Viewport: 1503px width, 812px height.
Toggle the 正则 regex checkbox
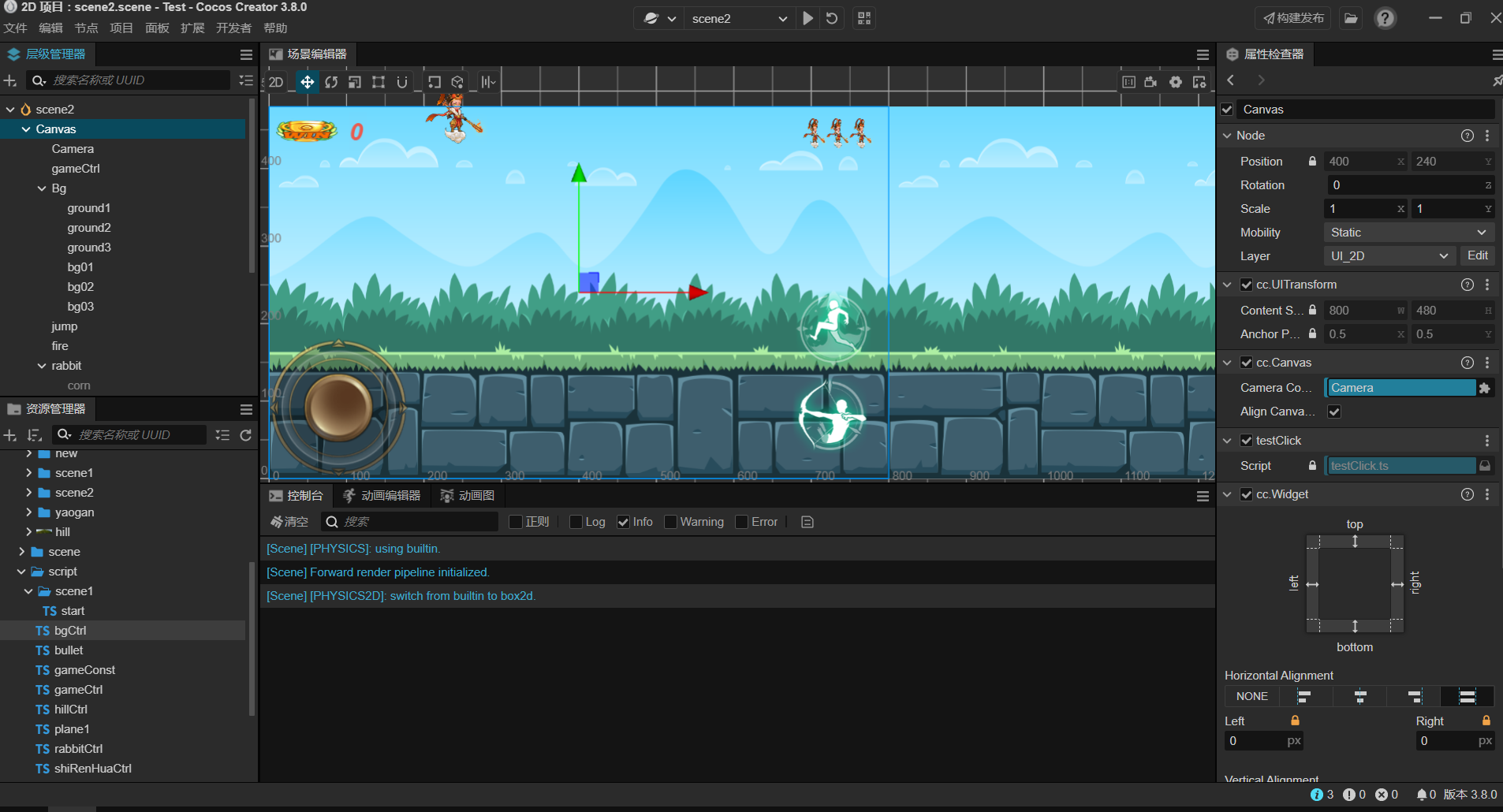[516, 522]
